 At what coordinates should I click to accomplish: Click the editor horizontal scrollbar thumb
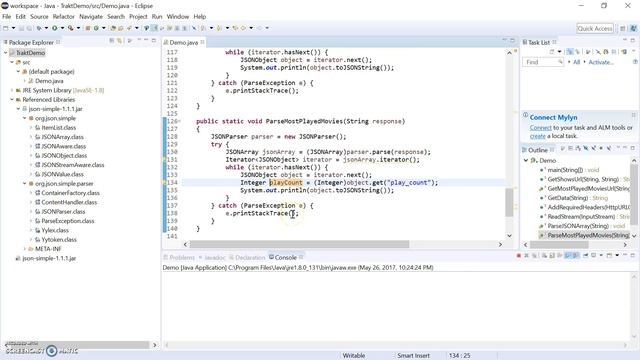click(299, 244)
